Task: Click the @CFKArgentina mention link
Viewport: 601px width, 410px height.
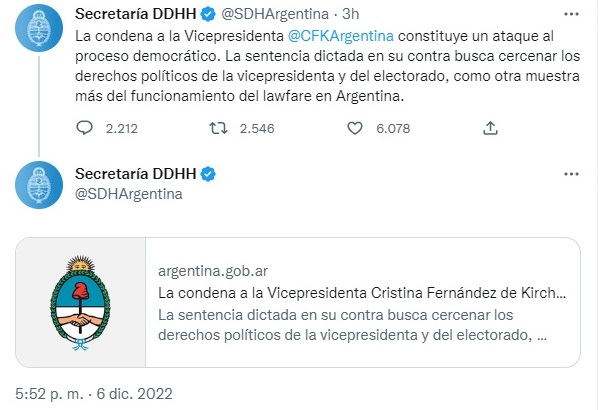Action: [340, 36]
